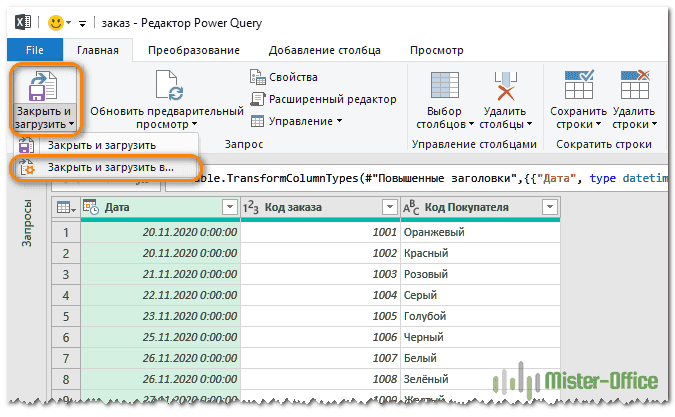Select 'Закрыть и загрузить в...' menu entry
675x417 pixels.
[x=110, y=167]
